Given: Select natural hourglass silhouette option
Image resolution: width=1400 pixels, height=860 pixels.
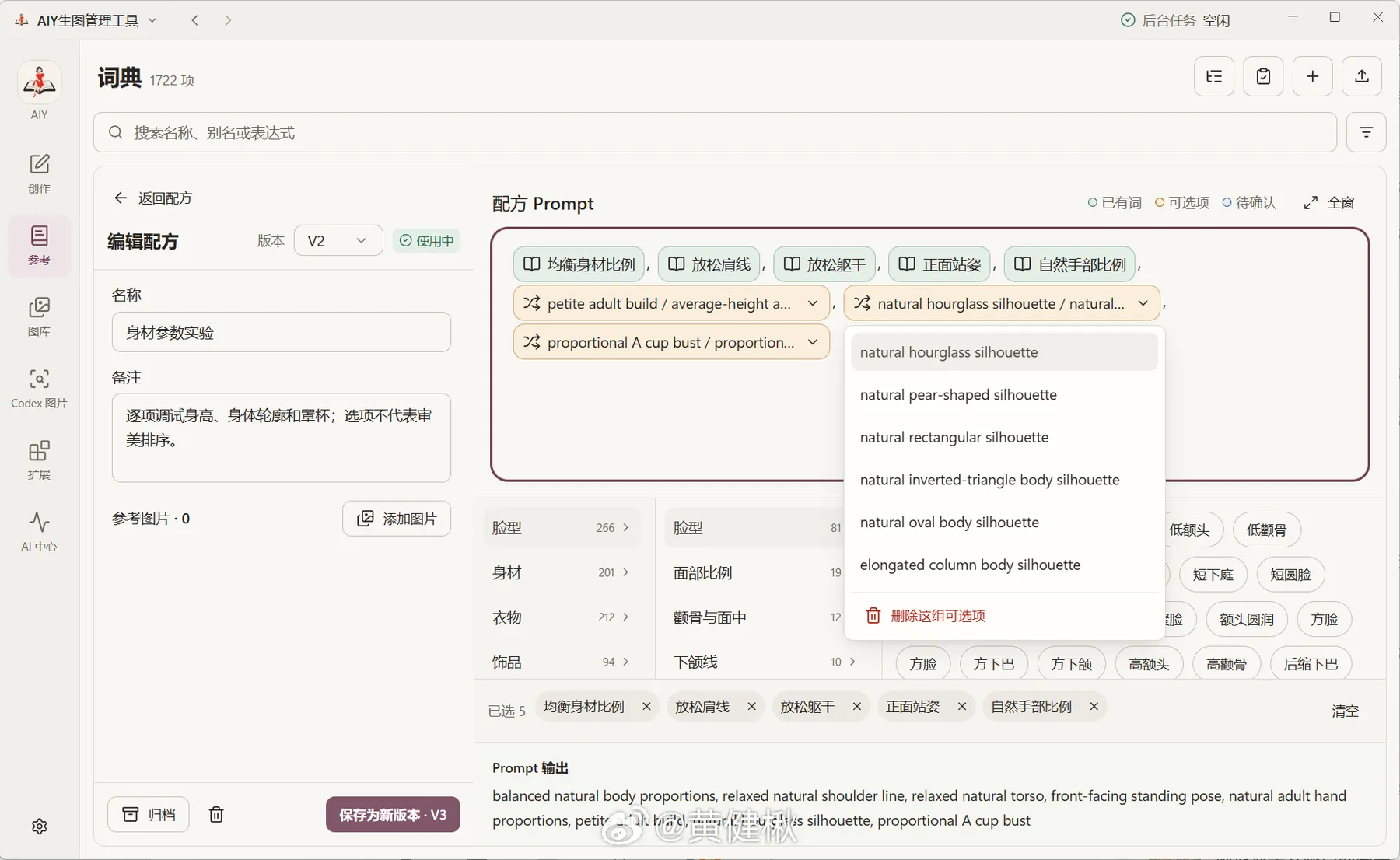Looking at the screenshot, I should (x=1004, y=352).
